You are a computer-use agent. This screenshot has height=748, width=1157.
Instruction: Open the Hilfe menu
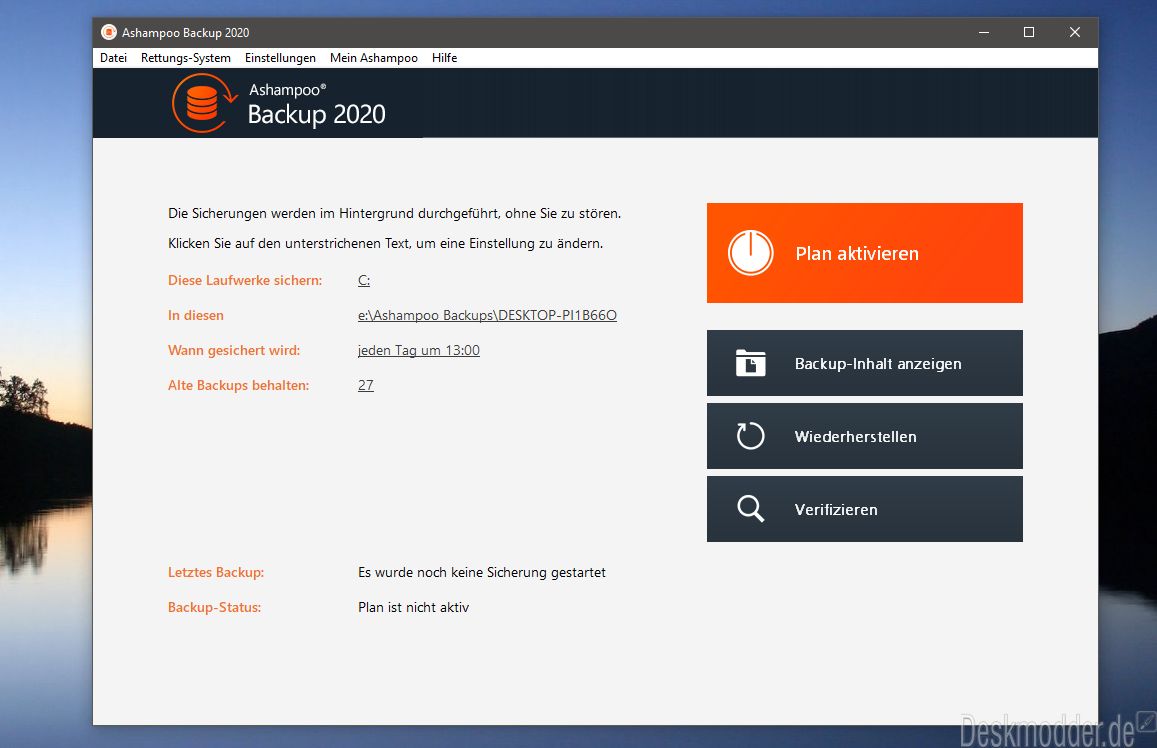[444, 58]
